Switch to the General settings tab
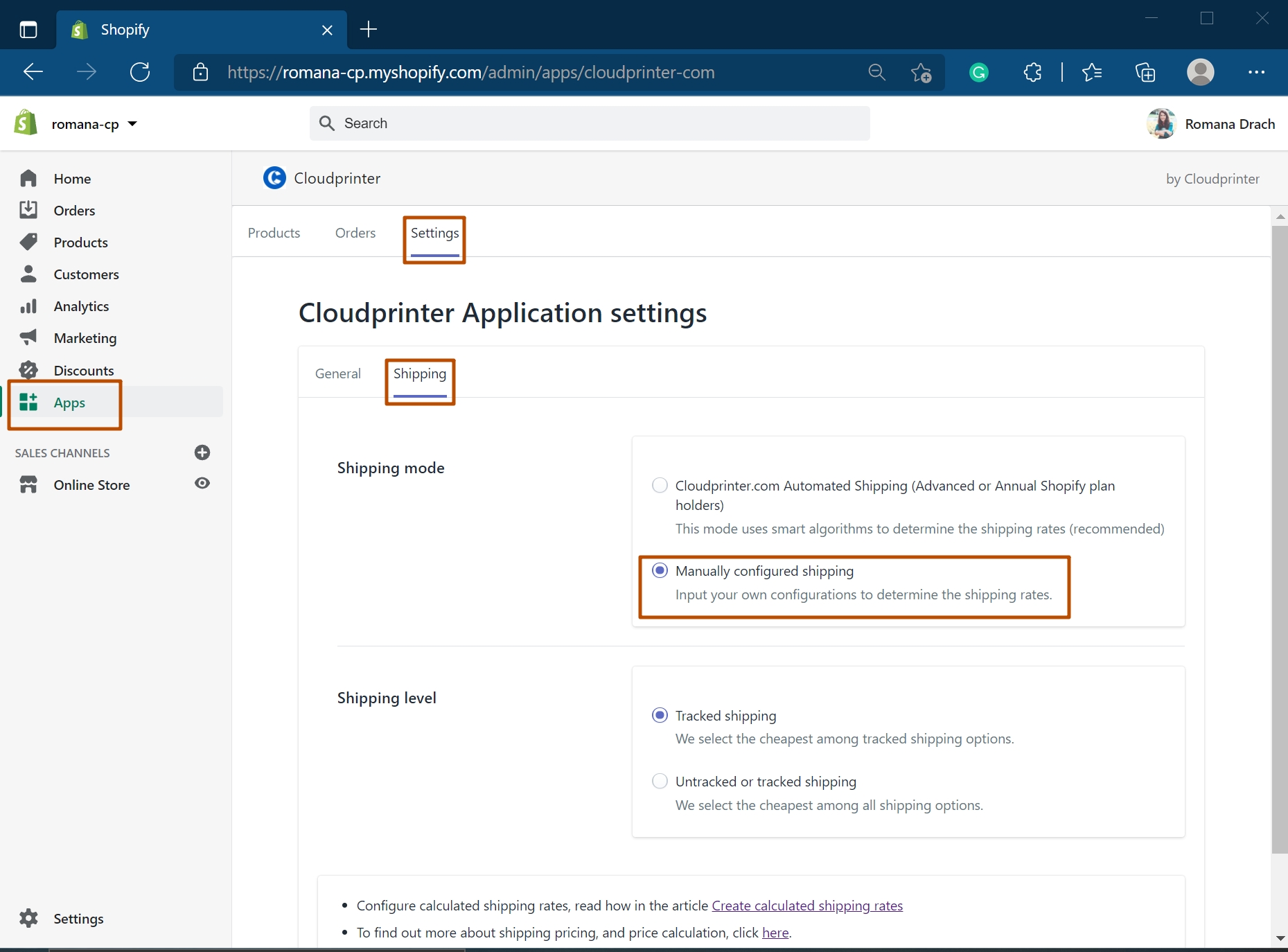 (338, 373)
